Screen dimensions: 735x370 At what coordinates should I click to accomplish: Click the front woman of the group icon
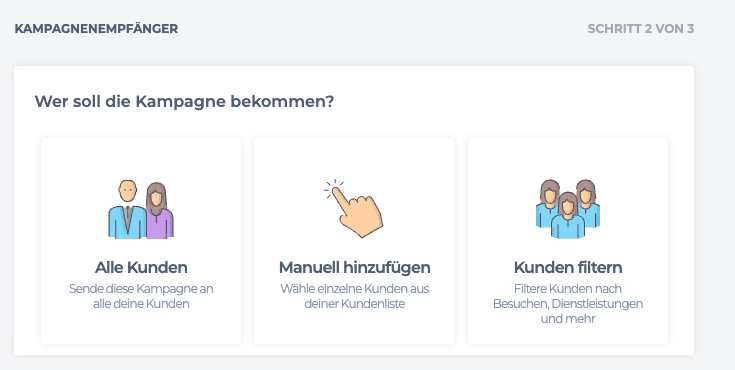[x=568, y=216]
